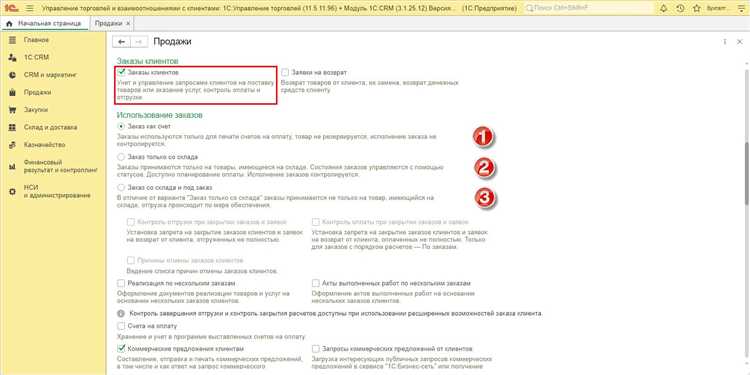Enable Счета на оплату checkbox
The height and width of the screenshot is (375, 750).
pyautogui.click(x=121, y=326)
